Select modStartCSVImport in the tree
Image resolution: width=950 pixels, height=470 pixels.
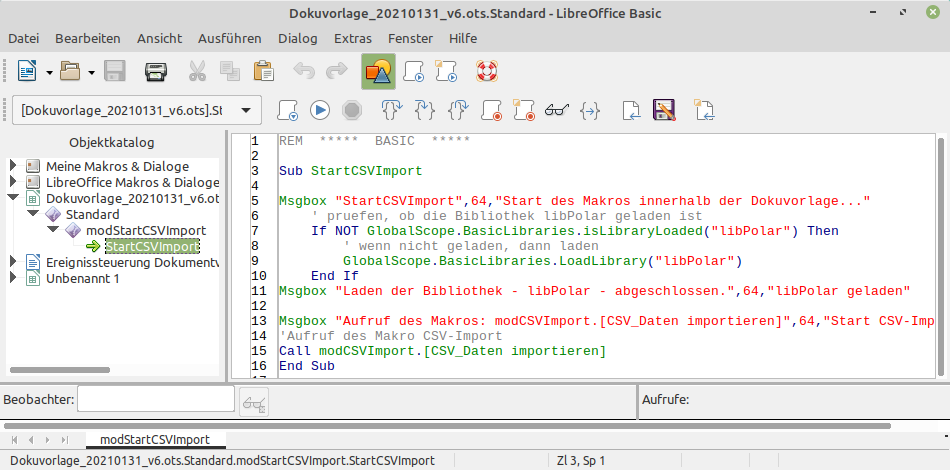[145, 230]
